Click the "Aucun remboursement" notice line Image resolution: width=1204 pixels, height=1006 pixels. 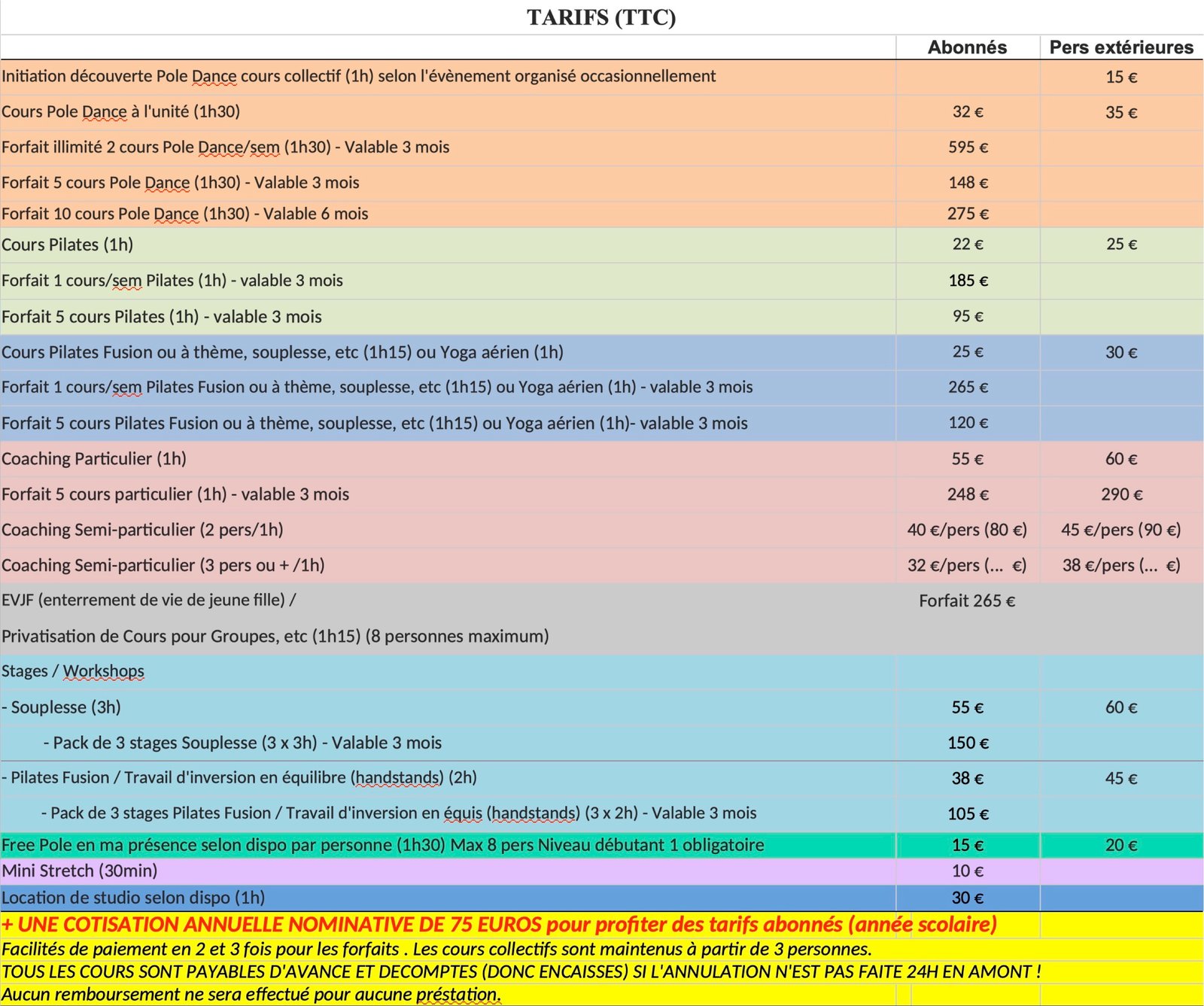(251, 995)
